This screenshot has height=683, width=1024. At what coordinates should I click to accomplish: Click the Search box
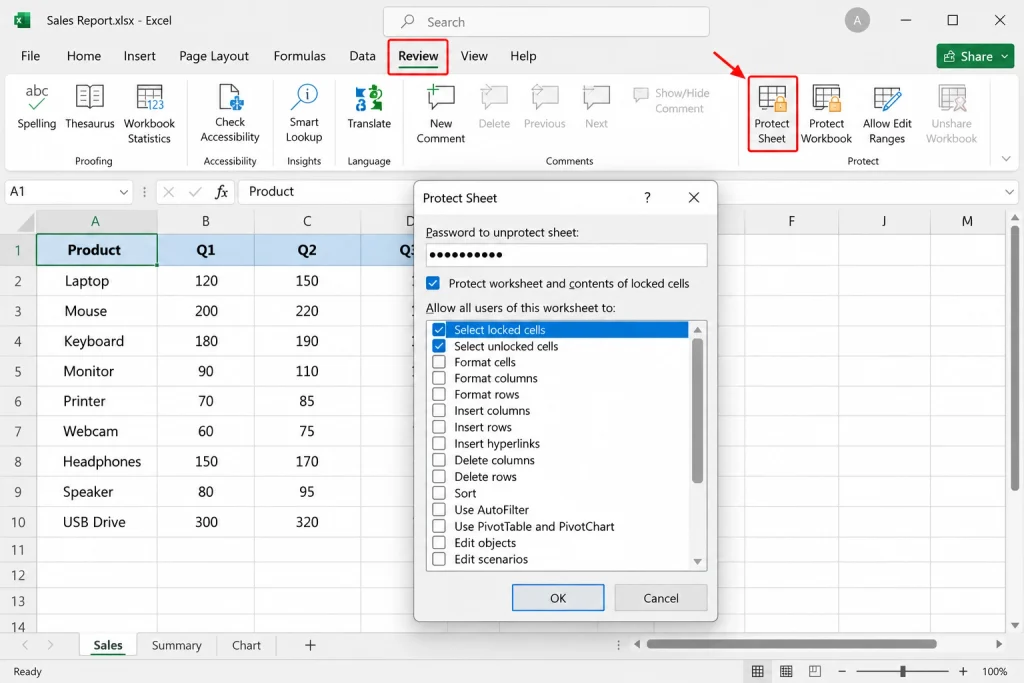[546, 22]
